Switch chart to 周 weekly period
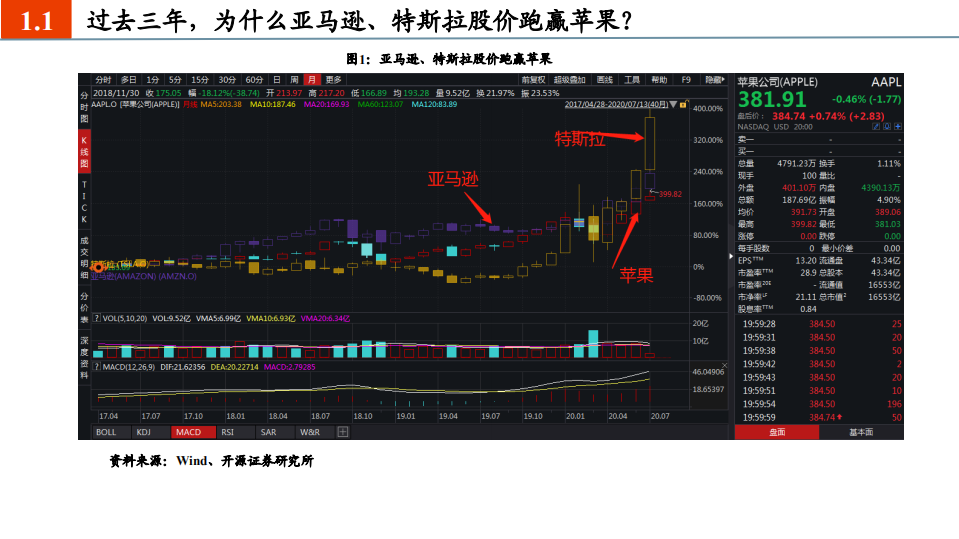Viewport: 959px width, 539px height. pos(294,80)
